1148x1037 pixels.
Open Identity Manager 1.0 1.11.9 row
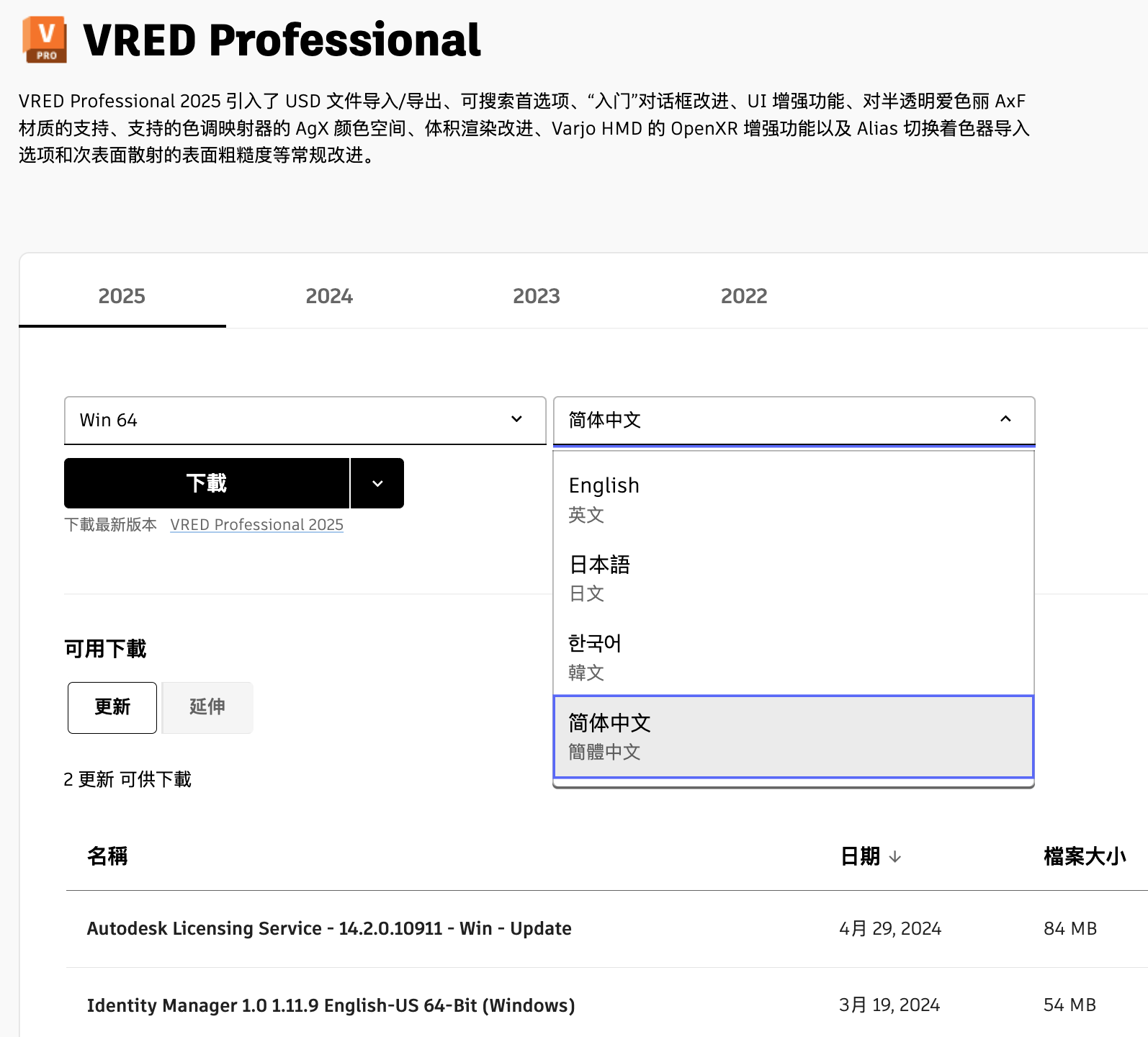tap(331, 1005)
